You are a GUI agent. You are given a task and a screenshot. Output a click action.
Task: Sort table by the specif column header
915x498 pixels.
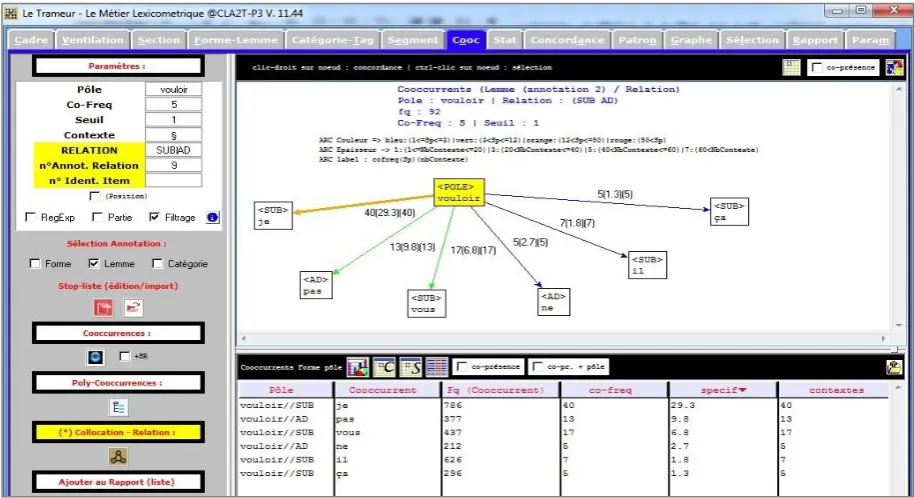722,390
